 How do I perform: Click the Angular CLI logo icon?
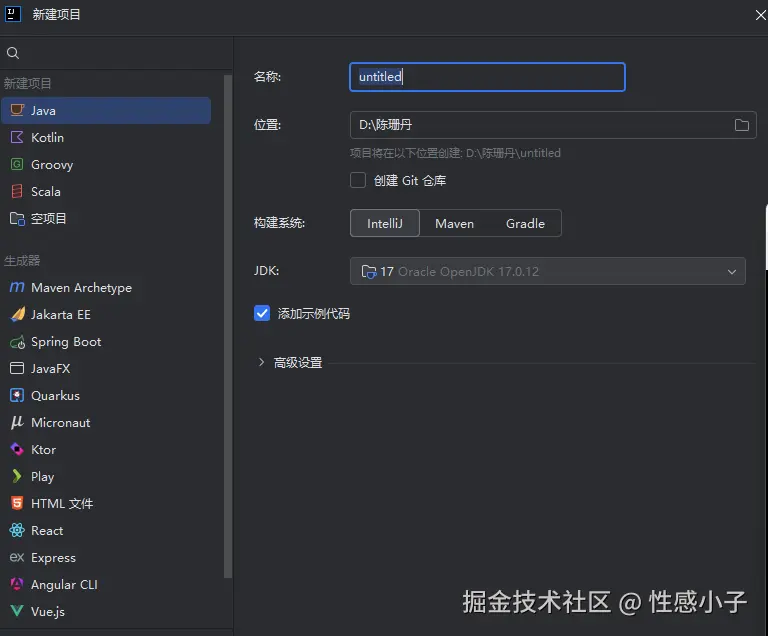[17, 584]
